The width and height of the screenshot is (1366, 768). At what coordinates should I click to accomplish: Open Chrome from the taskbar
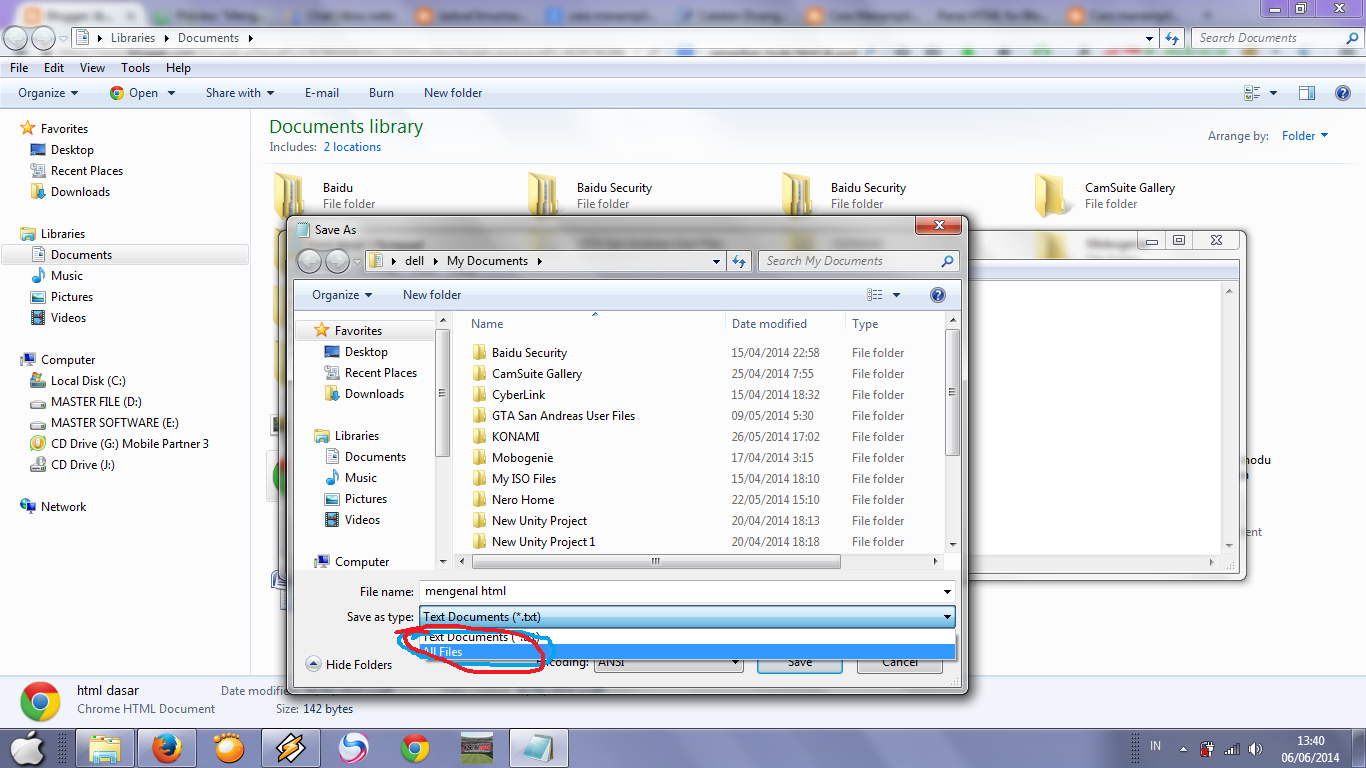(414, 747)
